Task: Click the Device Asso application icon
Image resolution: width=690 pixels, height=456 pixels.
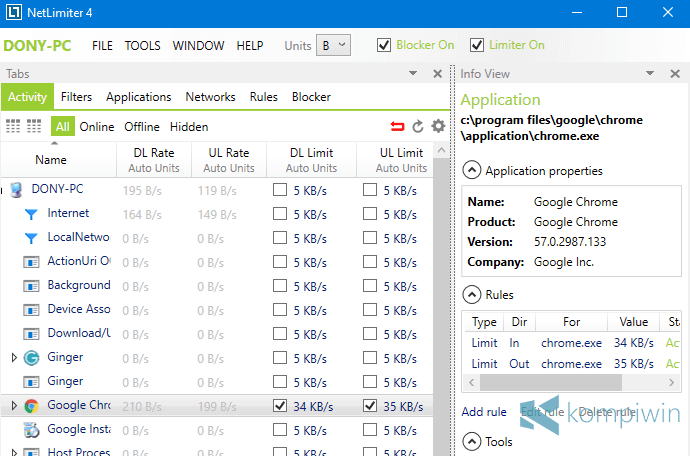Action: click(31, 310)
